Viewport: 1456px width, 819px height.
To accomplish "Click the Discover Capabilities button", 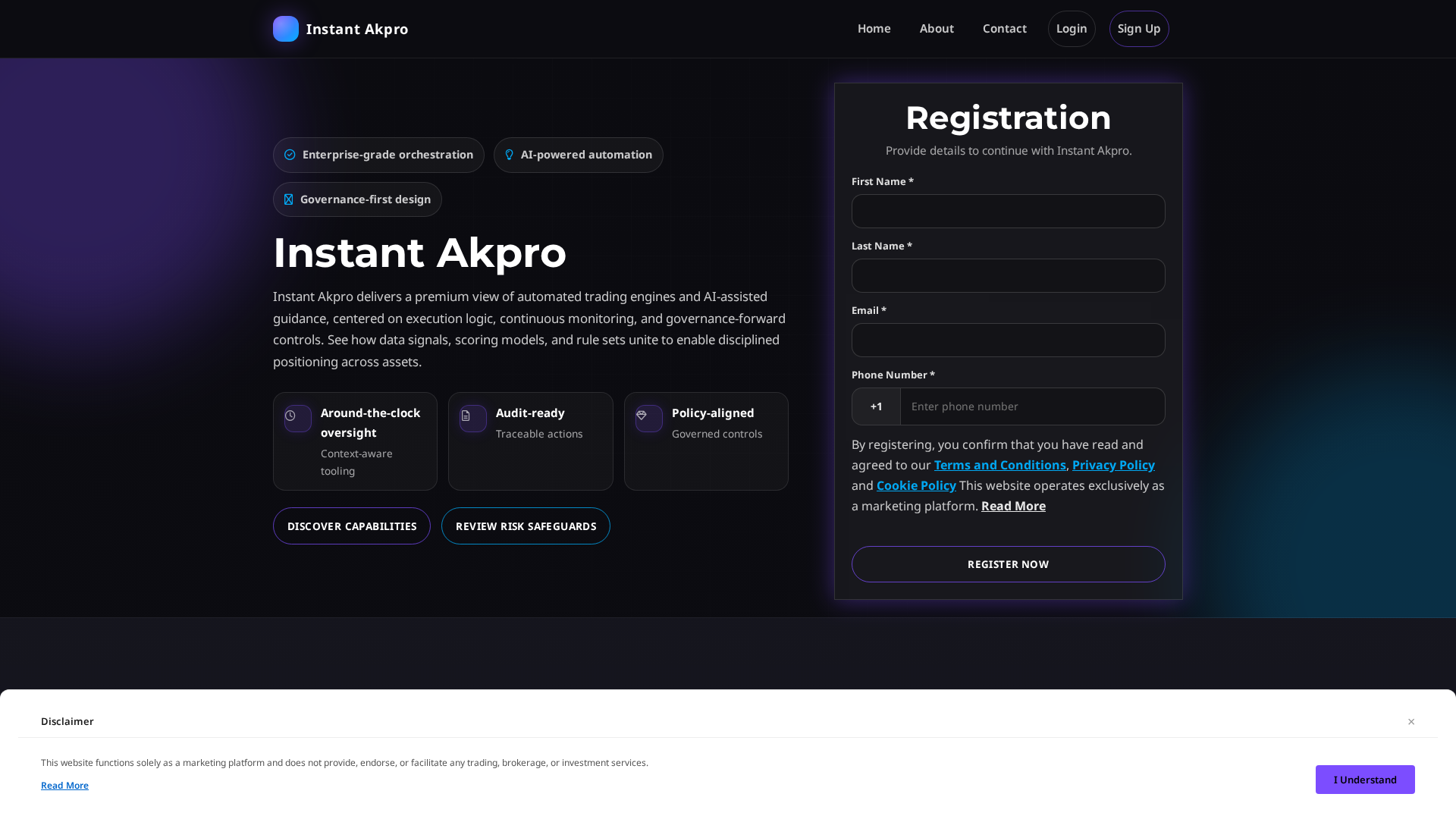I will pyautogui.click(x=352, y=526).
